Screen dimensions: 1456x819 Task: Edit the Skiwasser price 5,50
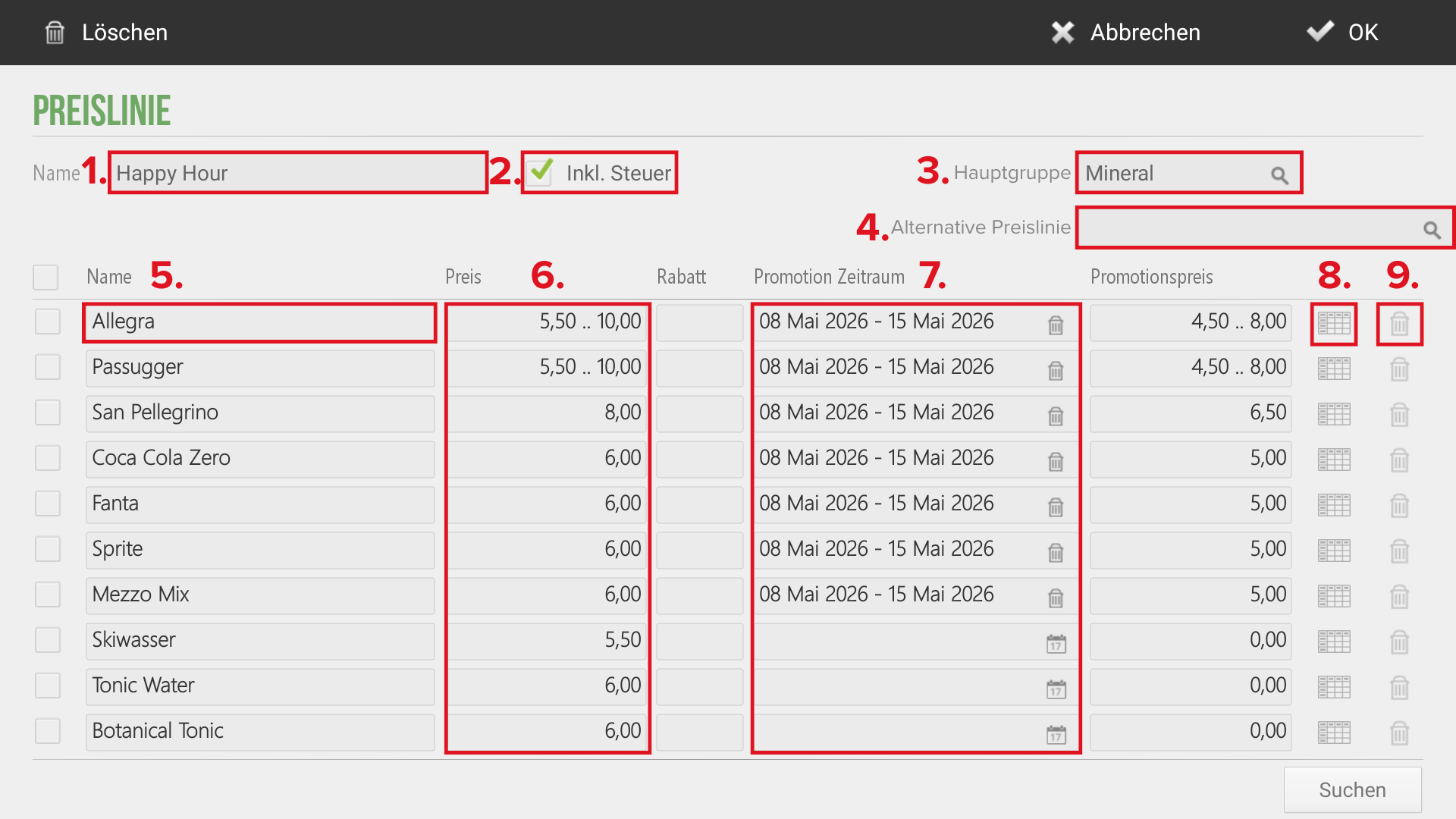point(547,641)
